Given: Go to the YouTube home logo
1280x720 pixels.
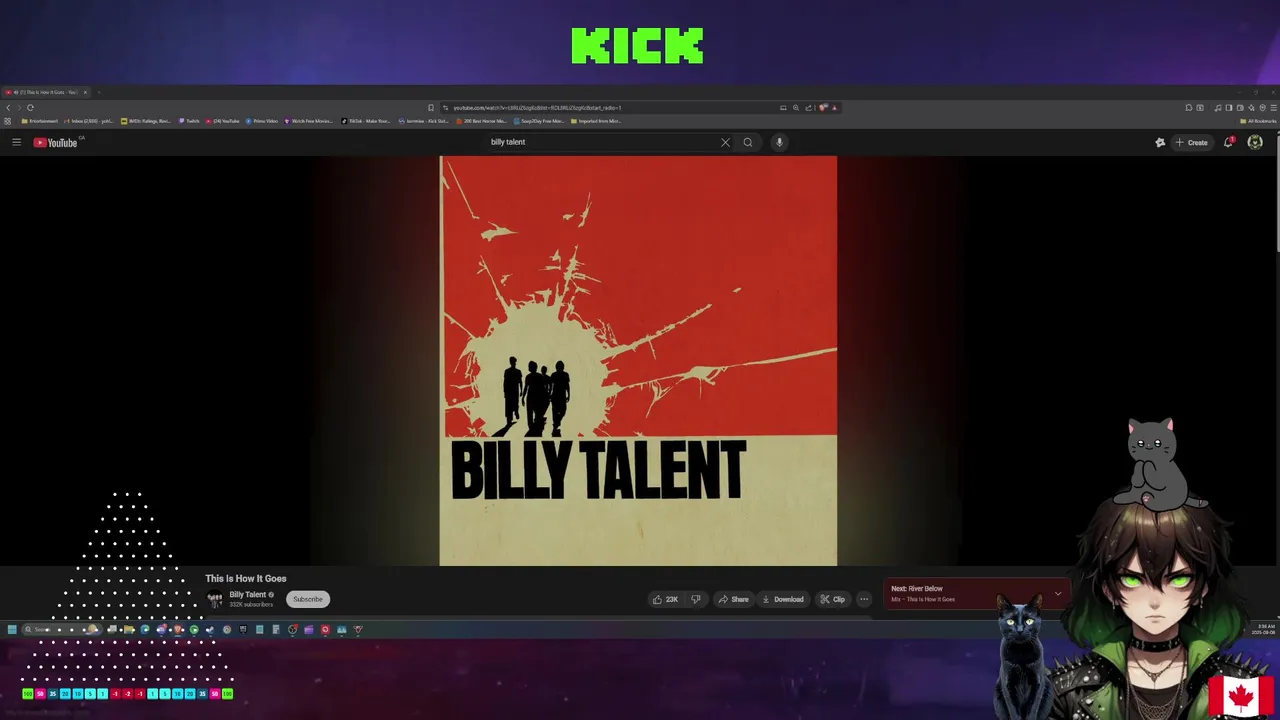Looking at the screenshot, I should tap(58, 142).
